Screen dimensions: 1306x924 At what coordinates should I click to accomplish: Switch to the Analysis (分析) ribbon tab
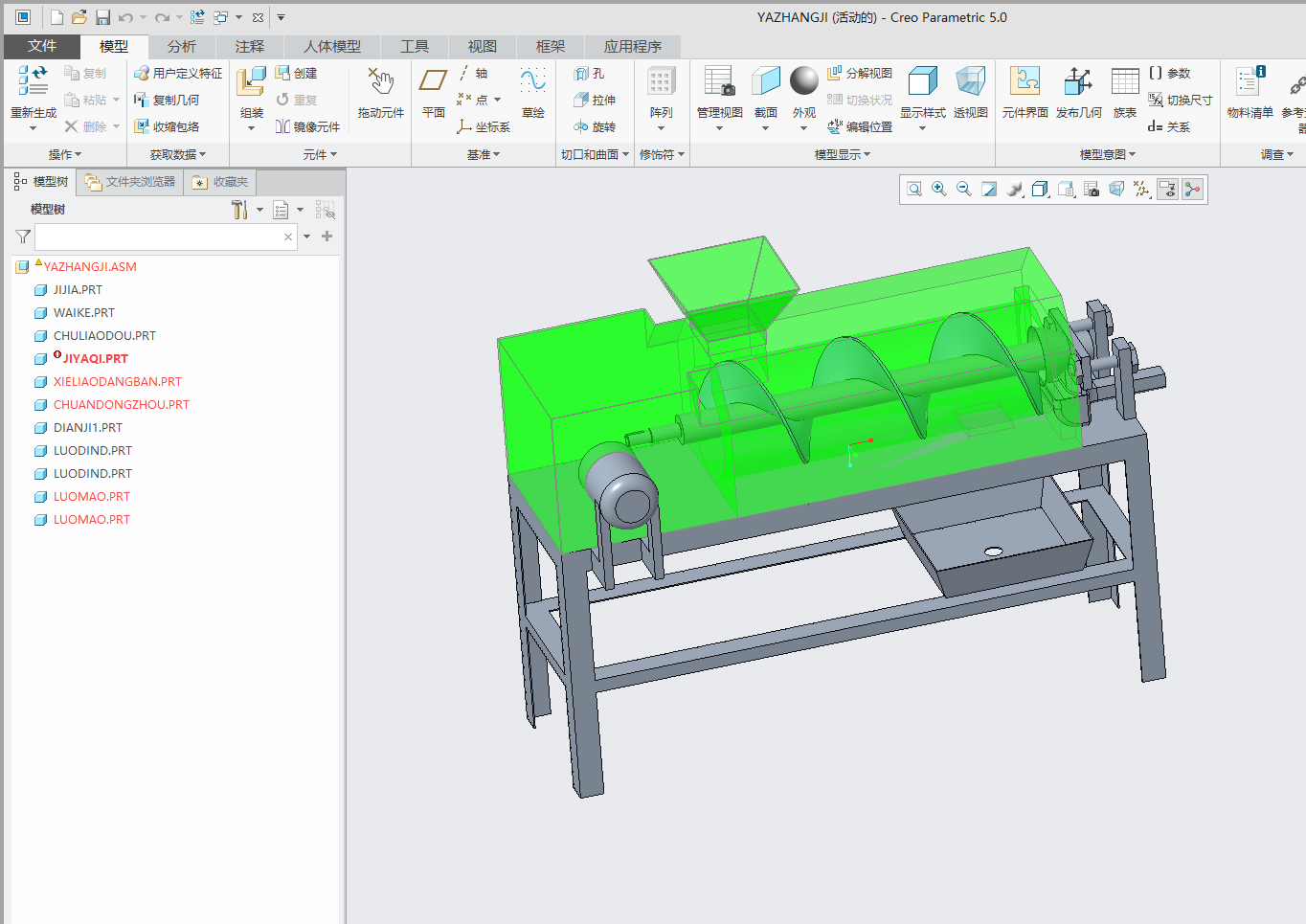(181, 46)
